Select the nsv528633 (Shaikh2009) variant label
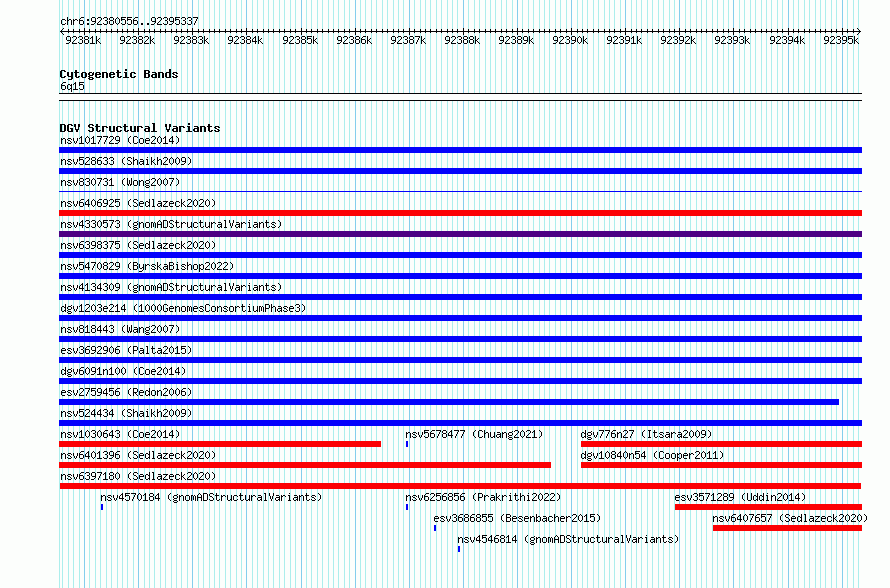 126,161
